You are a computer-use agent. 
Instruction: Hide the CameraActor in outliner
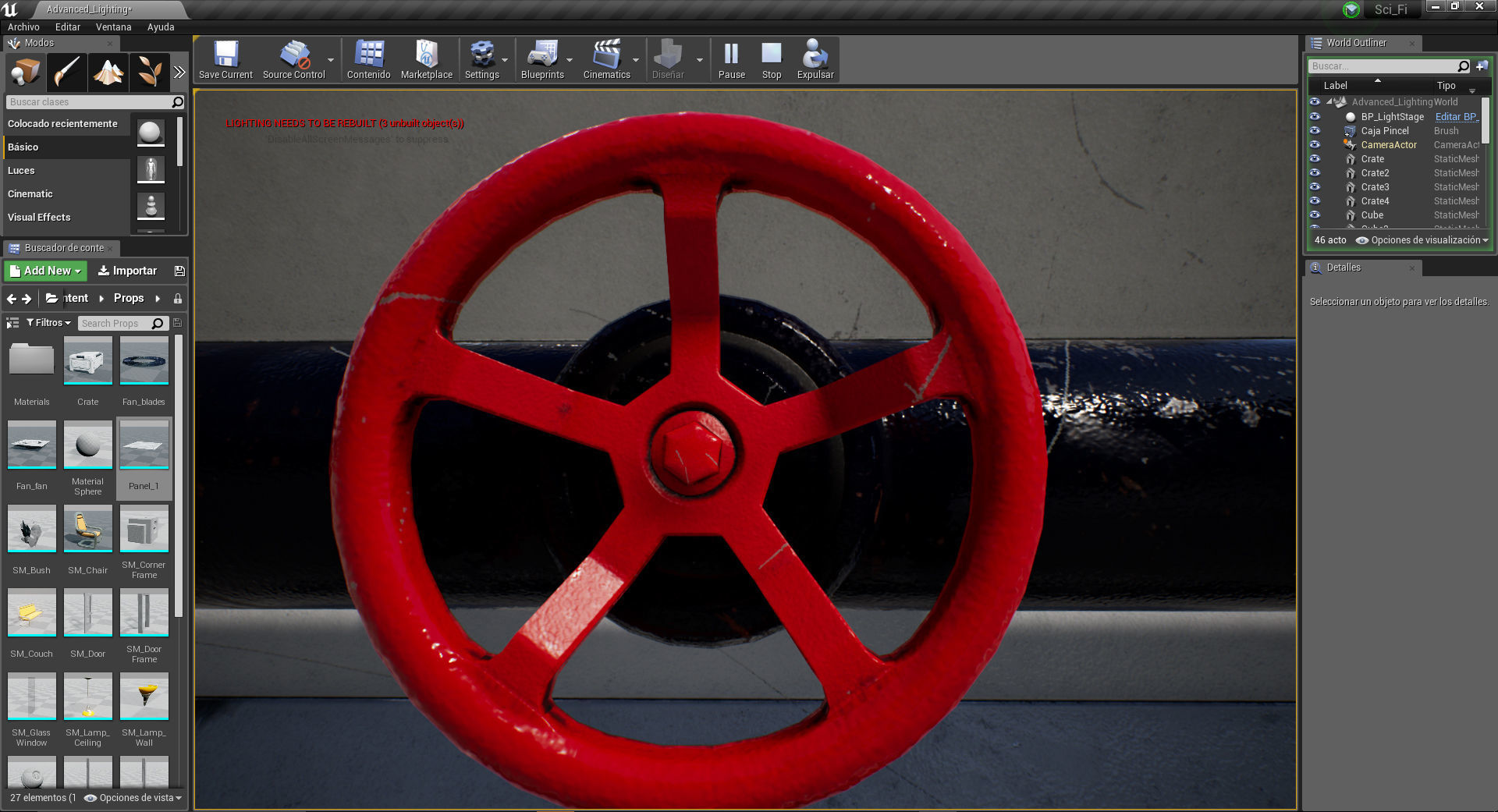point(1315,144)
